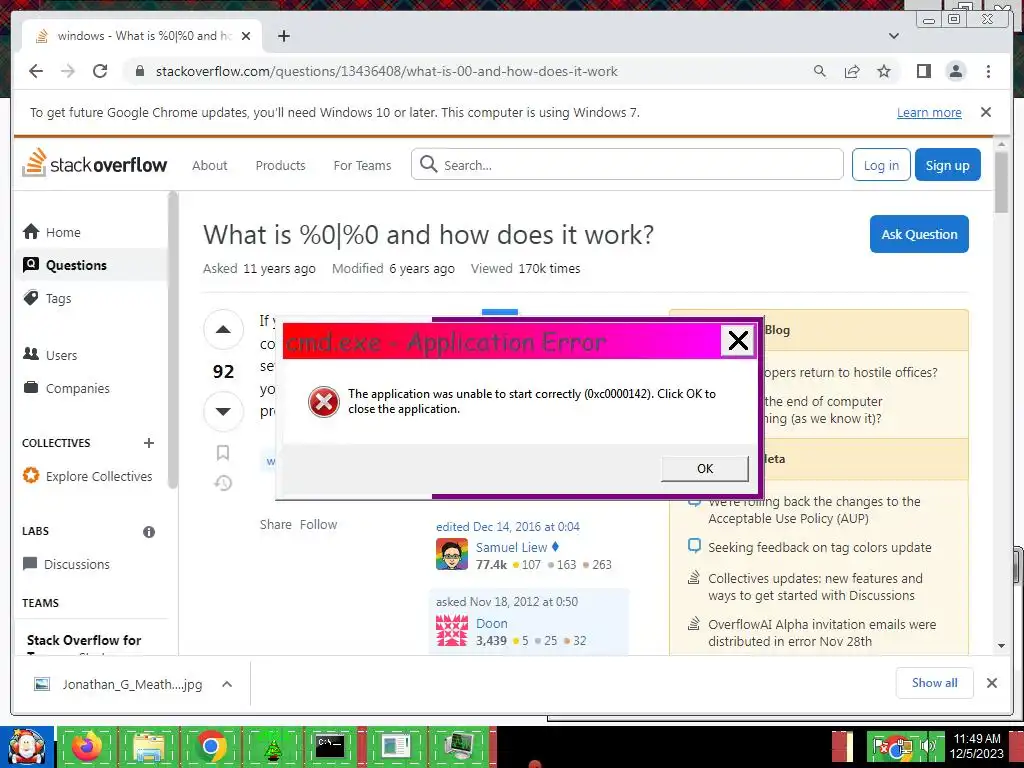This screenshot has height=768, width=1024.
Task: Click the Sign up button
Action: click(948, 165)
